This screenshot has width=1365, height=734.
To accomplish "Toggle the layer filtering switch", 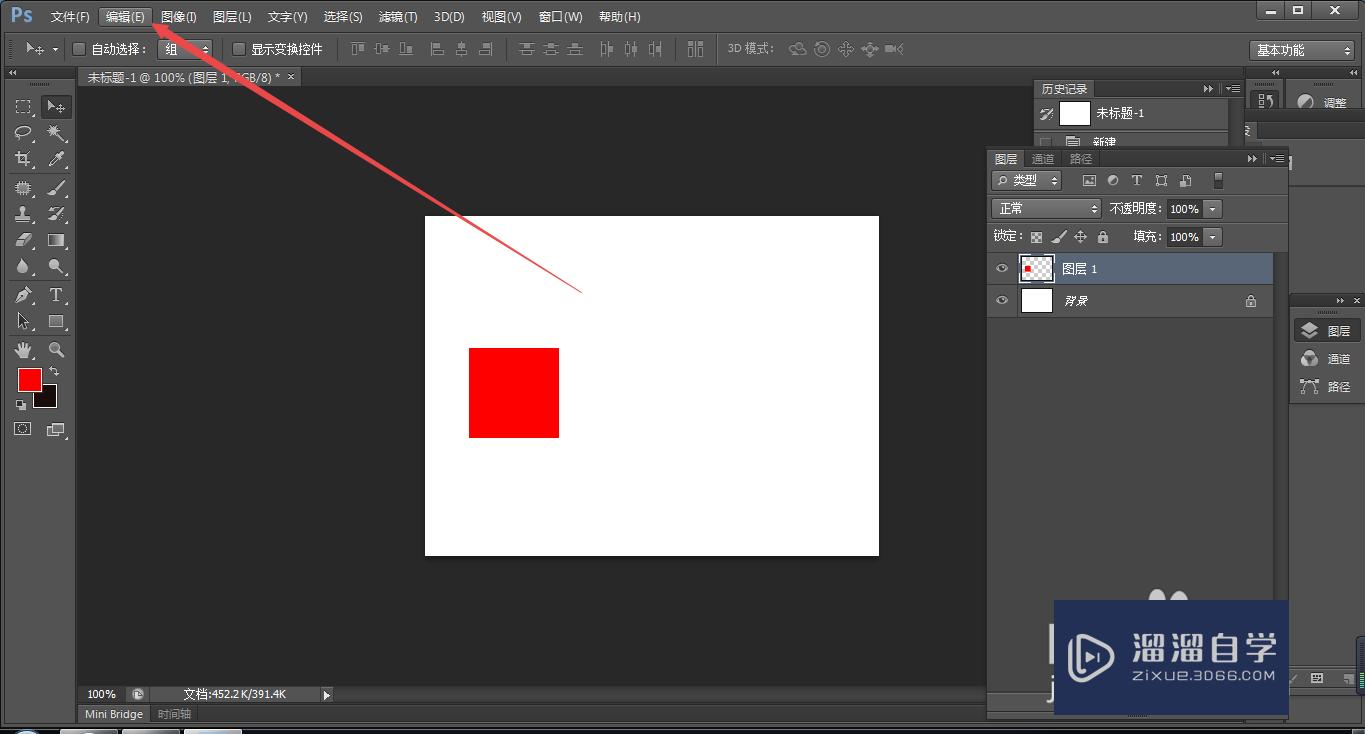I will [1218, 181].
